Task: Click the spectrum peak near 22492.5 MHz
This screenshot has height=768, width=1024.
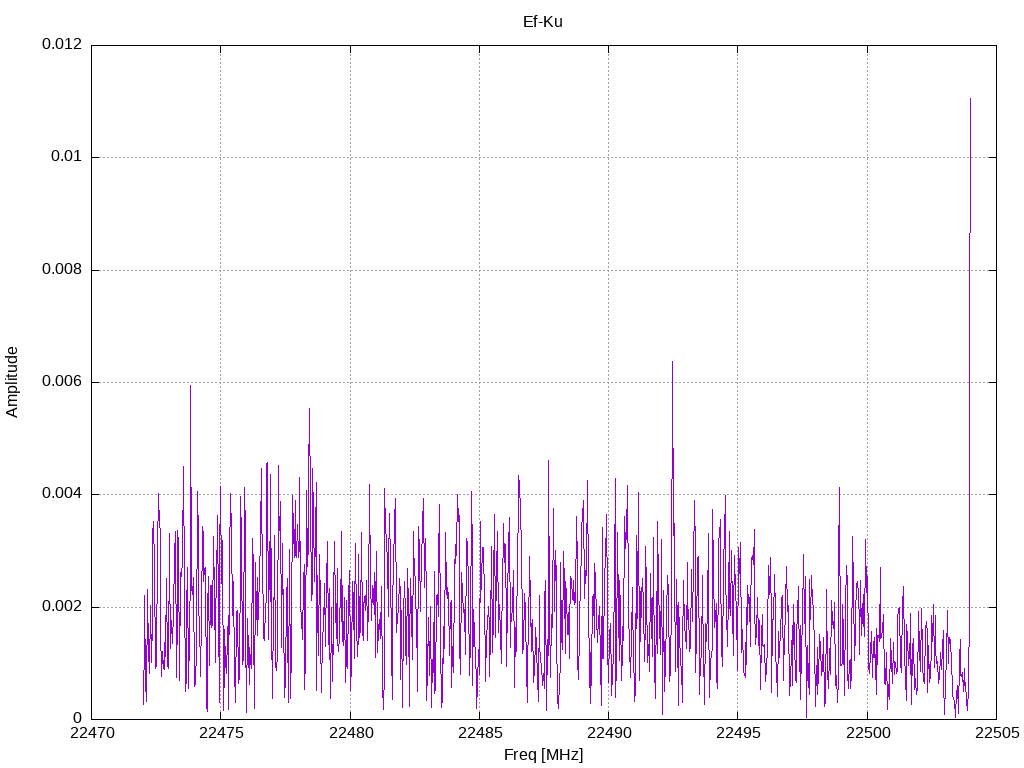Action: [672, 362]
